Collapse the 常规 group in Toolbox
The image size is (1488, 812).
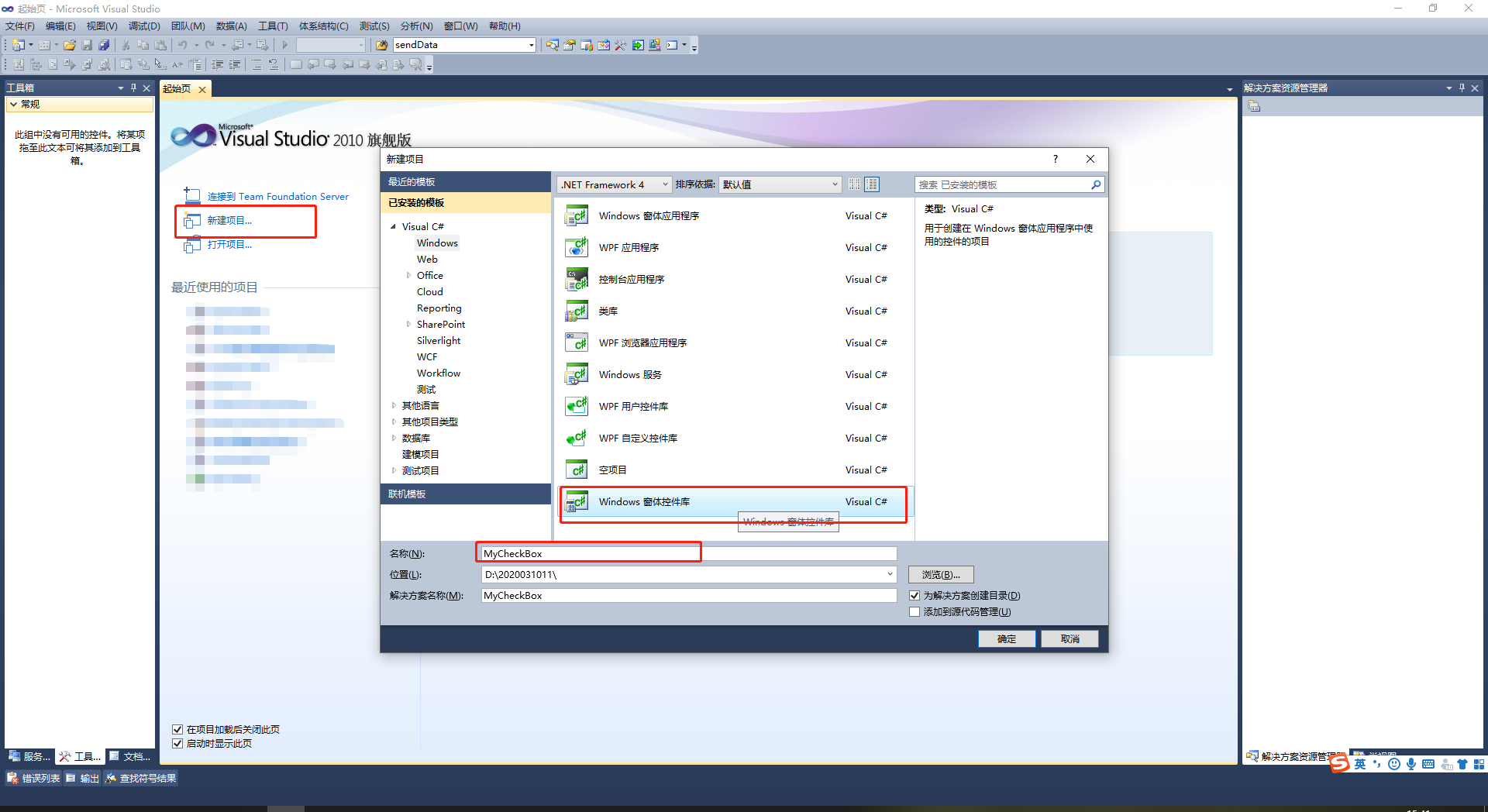(13, 104)
